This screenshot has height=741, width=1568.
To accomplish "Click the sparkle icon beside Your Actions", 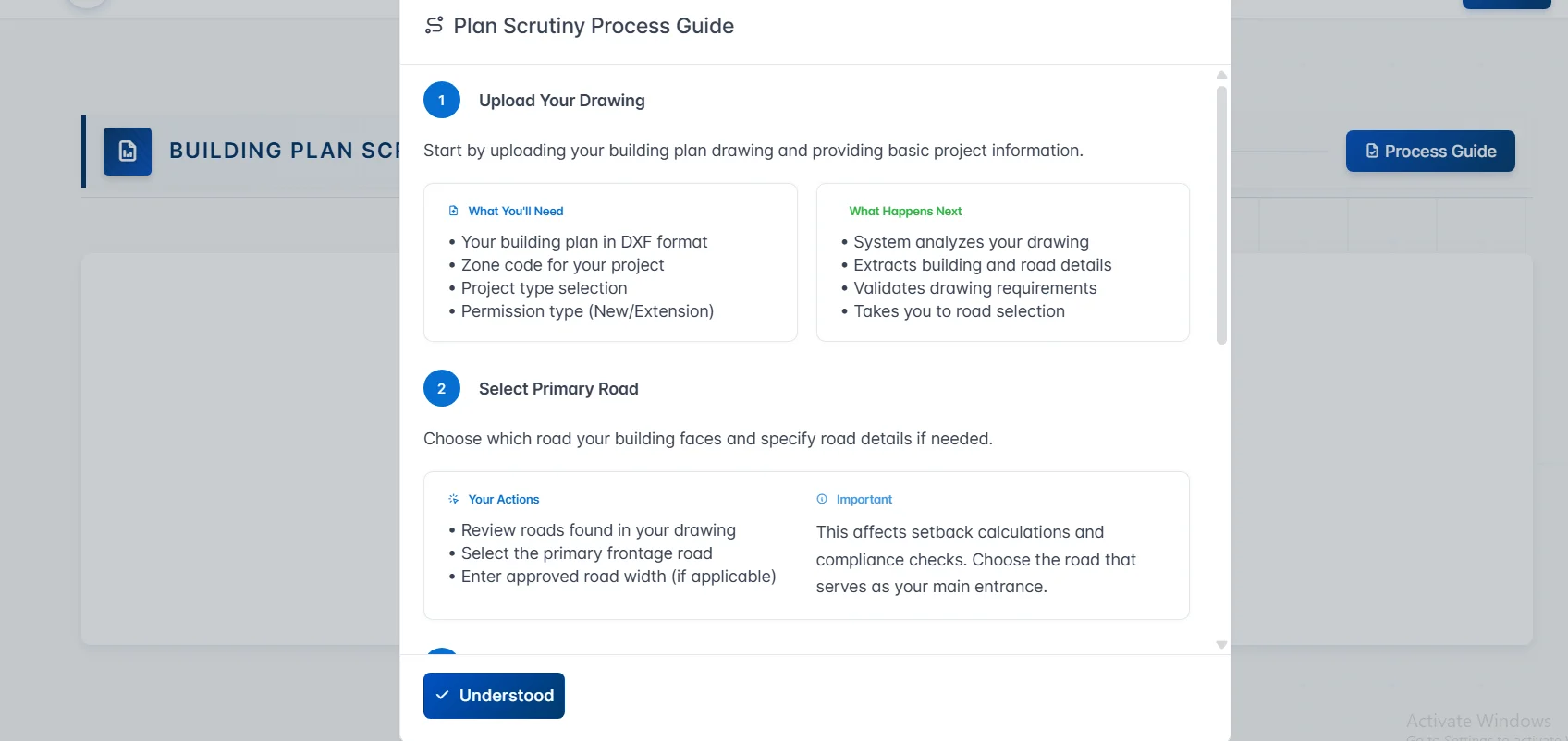I will pos(452,499).
